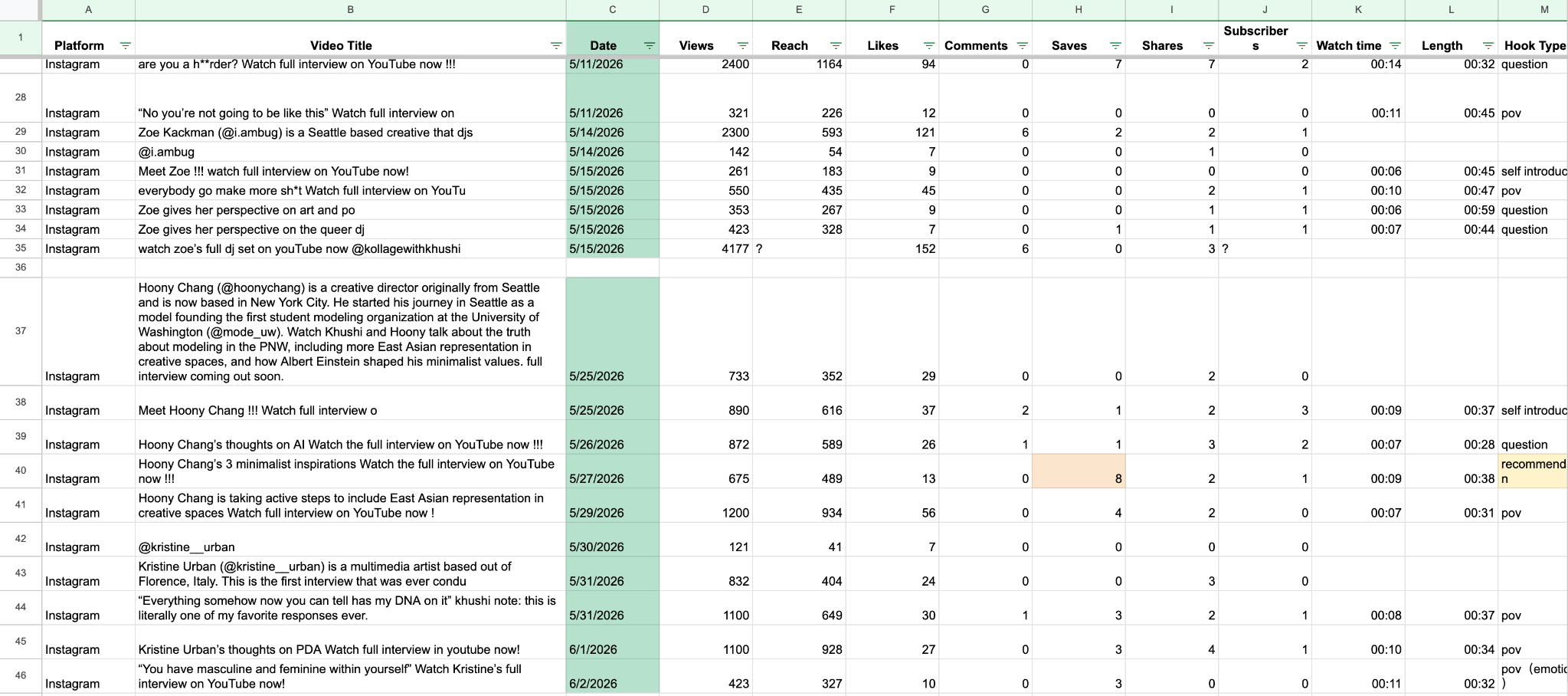This screenshot has height=696, width=1568.
Task: Select the reach cell showing 934
Action: [799, 505]
